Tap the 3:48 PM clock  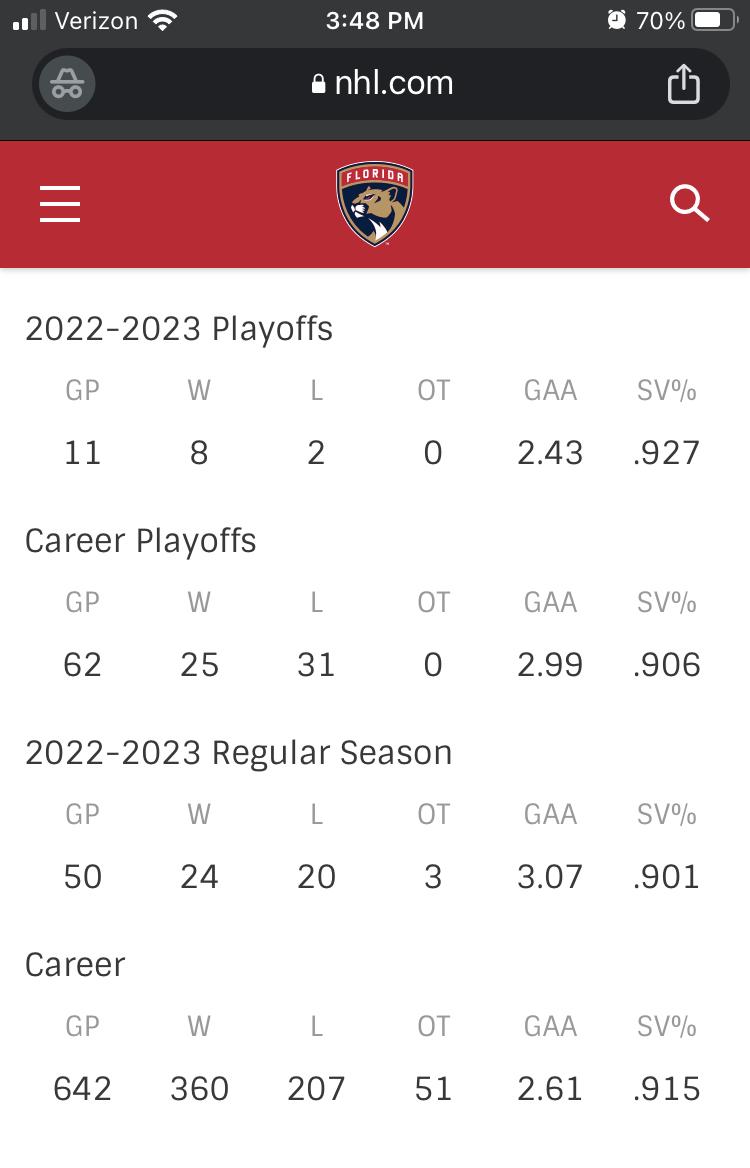point(375,20)
